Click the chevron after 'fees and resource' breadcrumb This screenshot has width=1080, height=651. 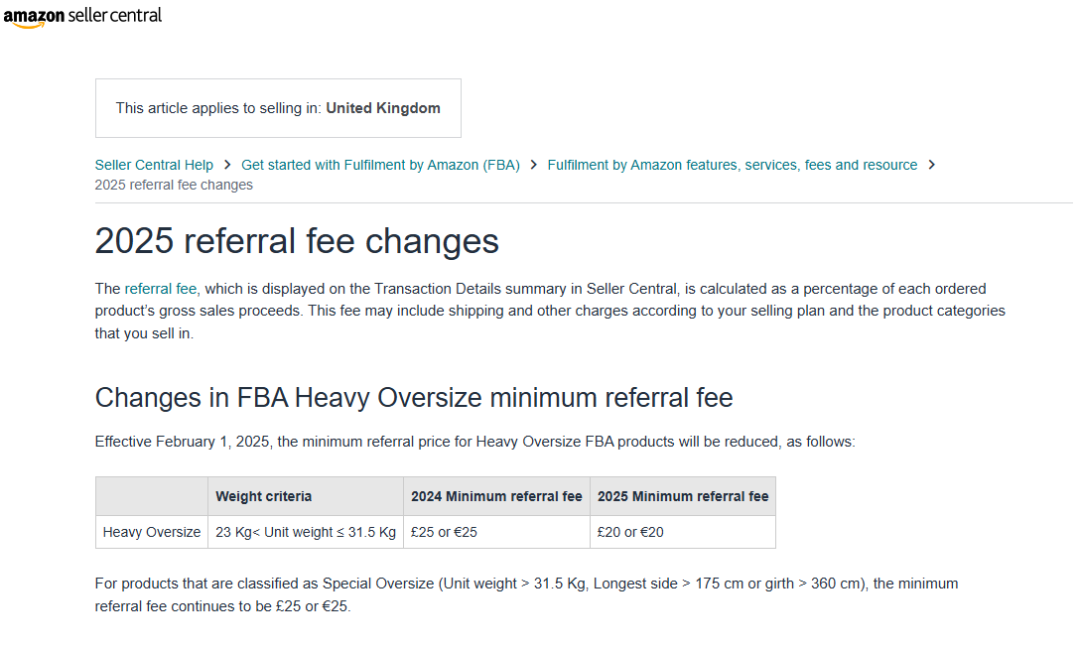[x=932, y=165]
